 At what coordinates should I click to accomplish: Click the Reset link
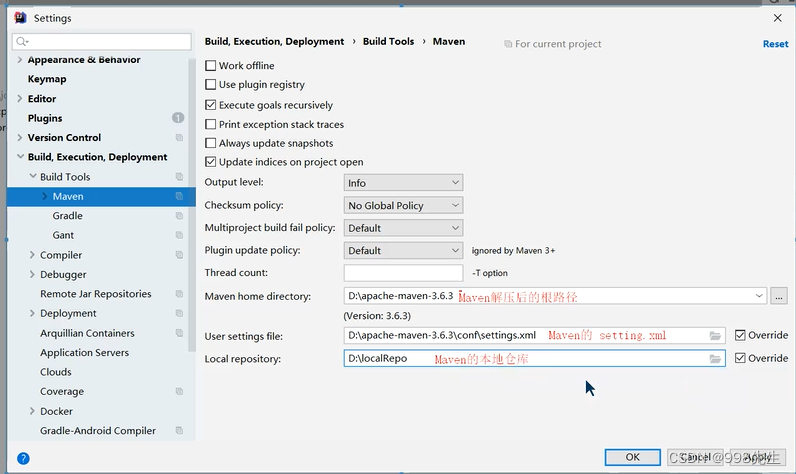(x=775, y=44)
